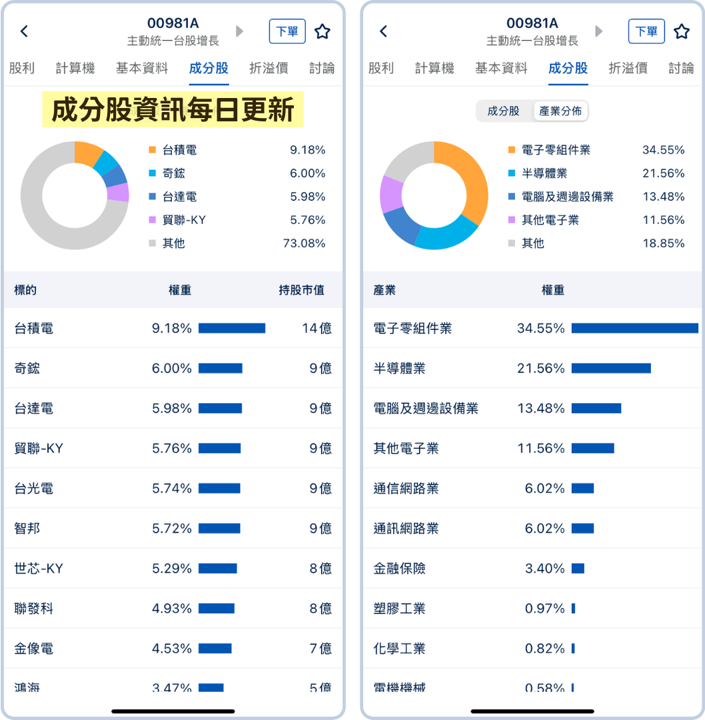Open 台積電 holding row

click(173, 328)
